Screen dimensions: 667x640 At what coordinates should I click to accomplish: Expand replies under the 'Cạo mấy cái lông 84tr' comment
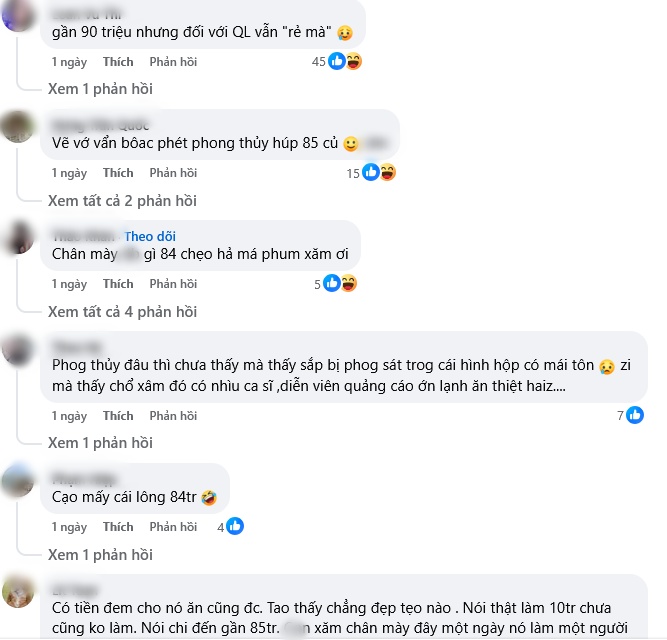[x=100, y=555]
